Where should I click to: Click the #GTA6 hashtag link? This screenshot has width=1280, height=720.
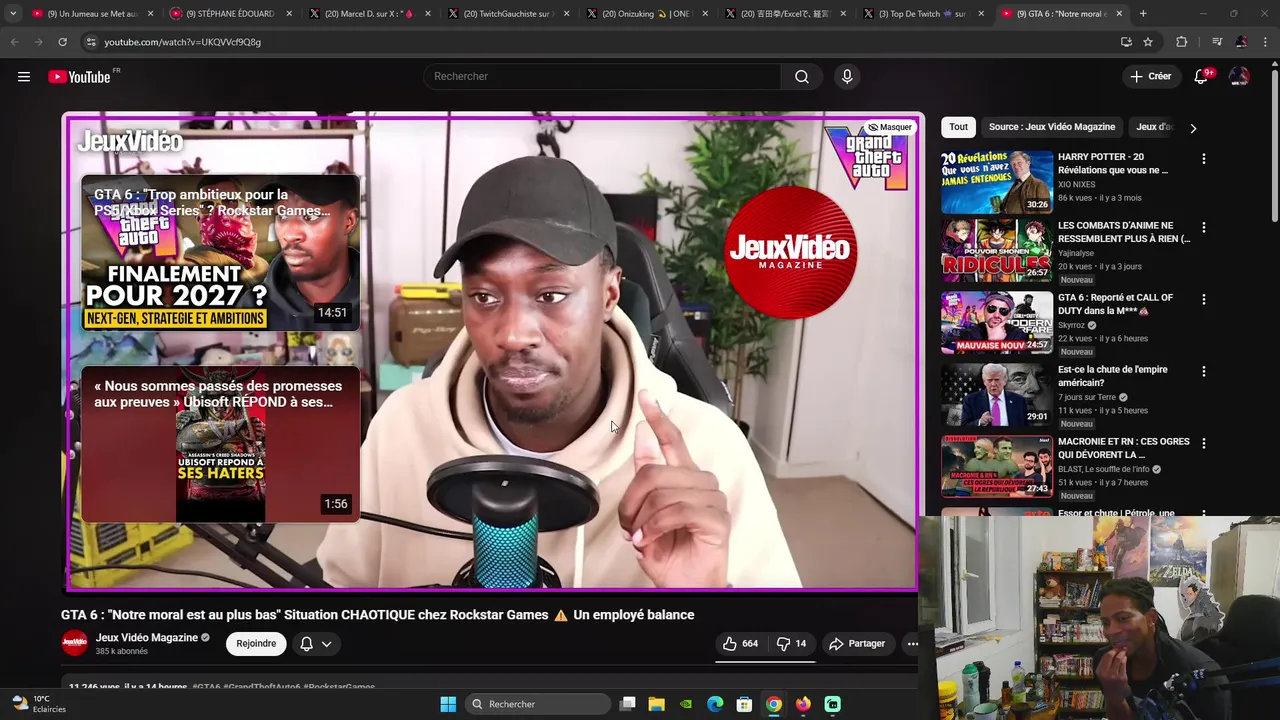pyautogui.click(x=206, y=688)
